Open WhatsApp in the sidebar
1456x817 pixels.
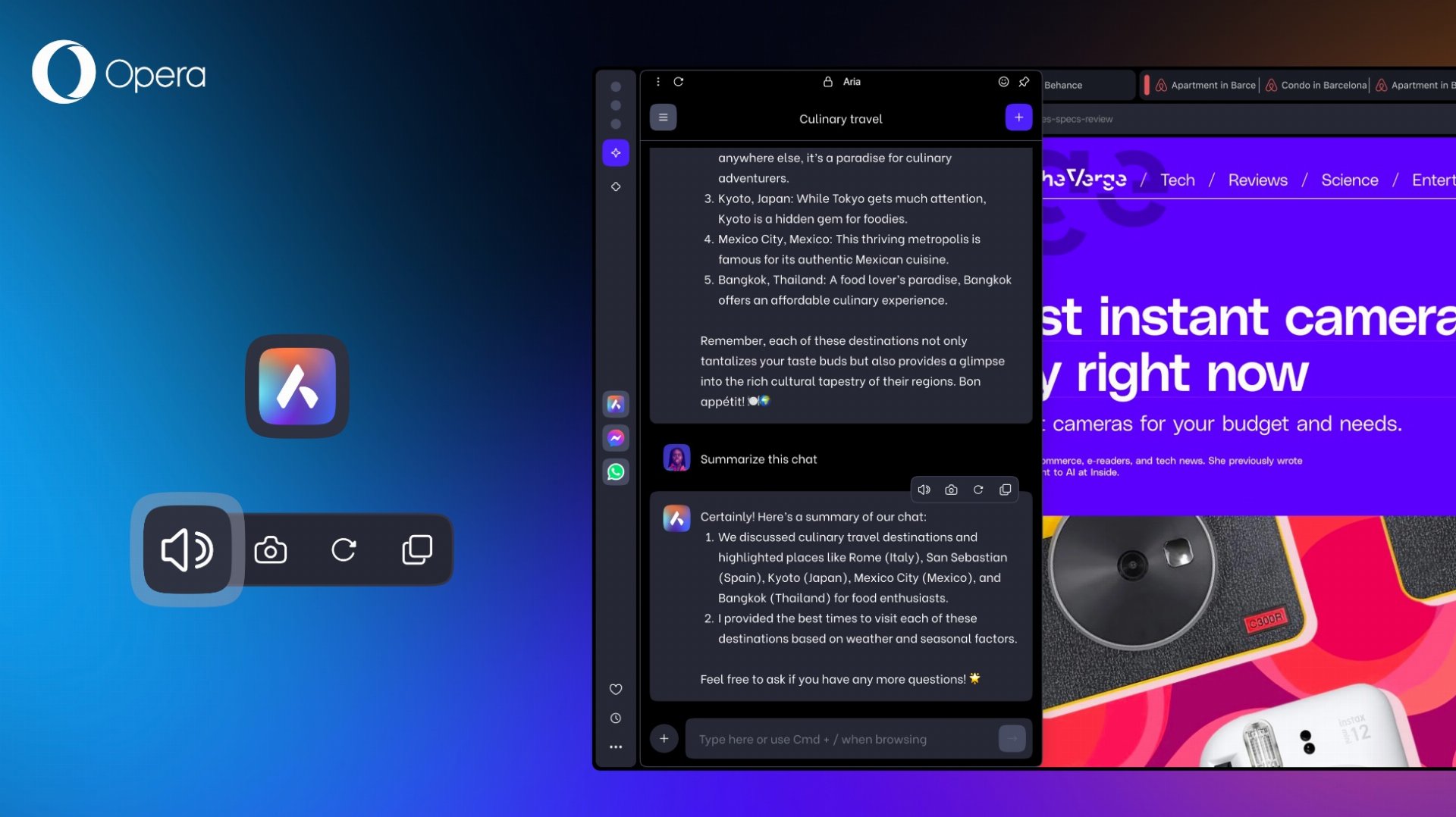(x=616, y=472)
